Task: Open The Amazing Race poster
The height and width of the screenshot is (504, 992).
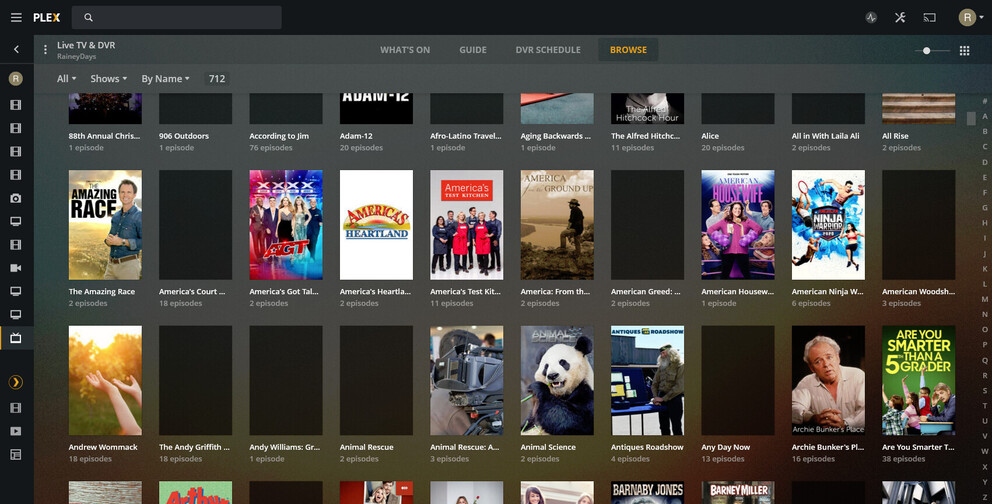Action: (x=105, y=224)
